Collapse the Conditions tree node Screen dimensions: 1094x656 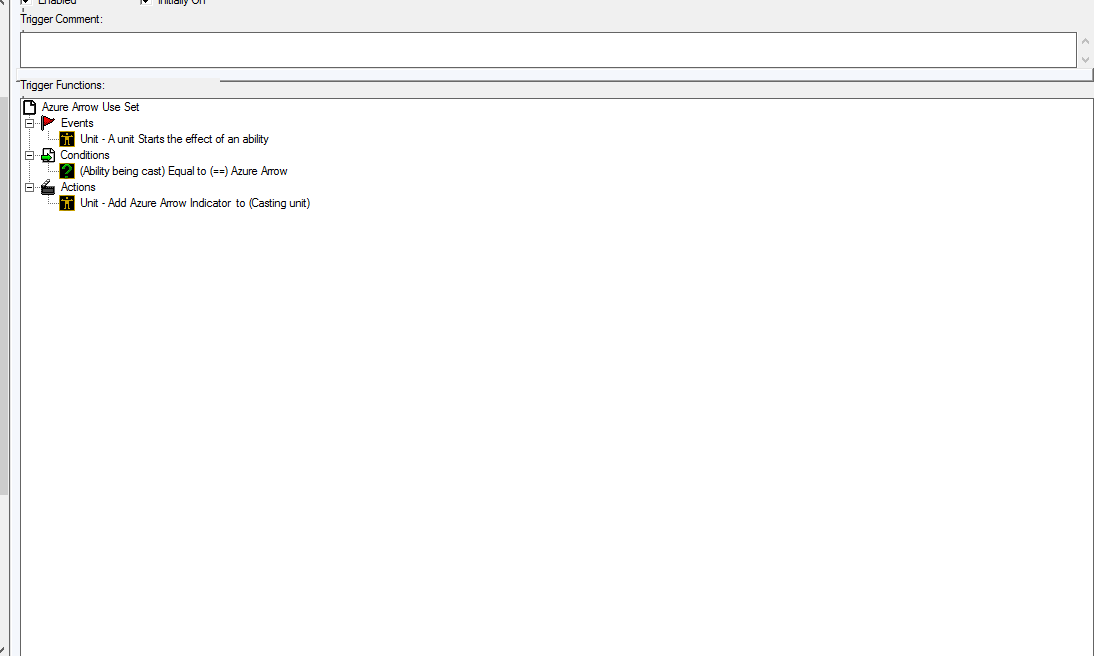(x=29, y=156)
